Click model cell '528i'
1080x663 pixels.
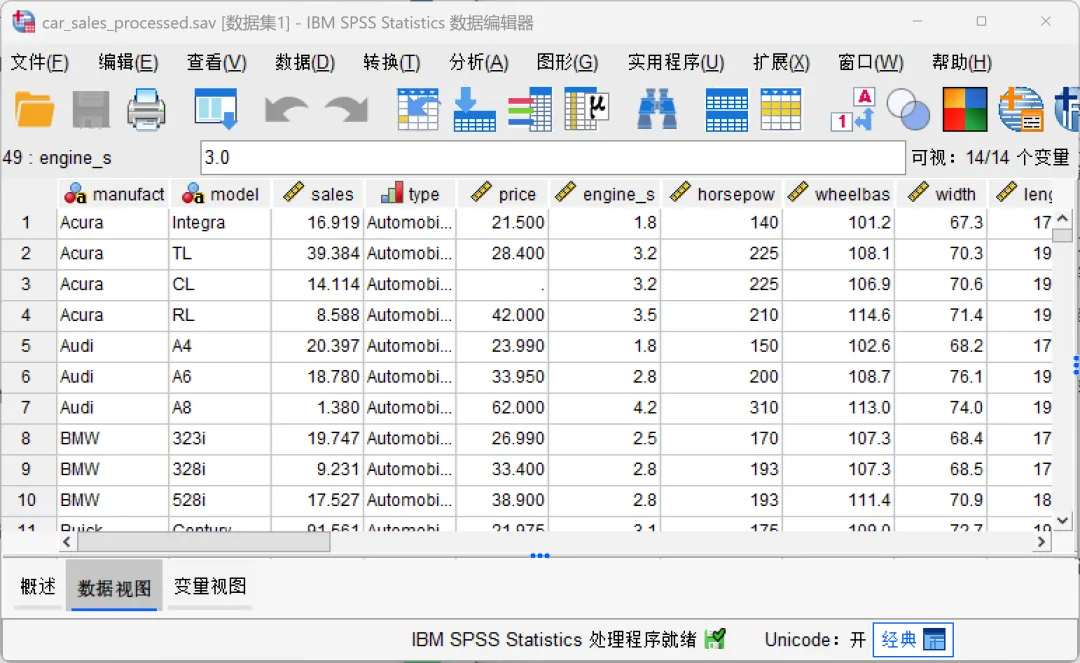point(220,499)
